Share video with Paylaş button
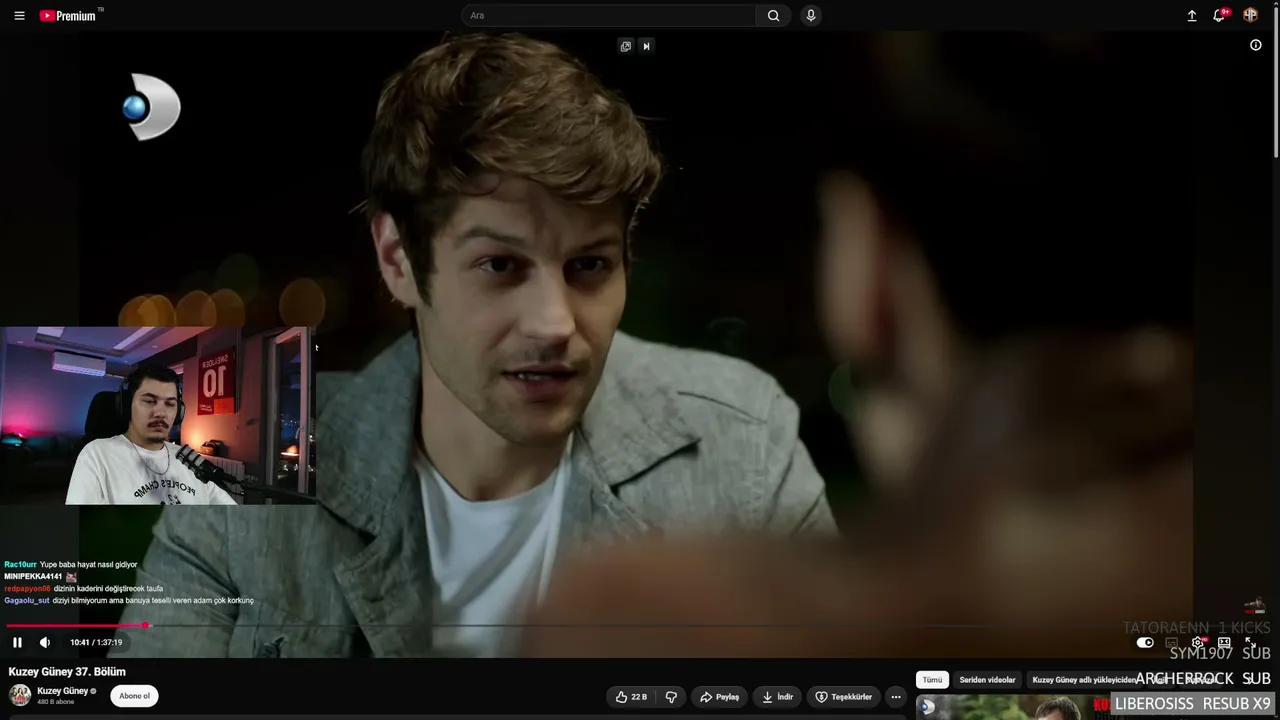Image resolution: width=1280 pixels, height=720 pixels. [719, 697]
